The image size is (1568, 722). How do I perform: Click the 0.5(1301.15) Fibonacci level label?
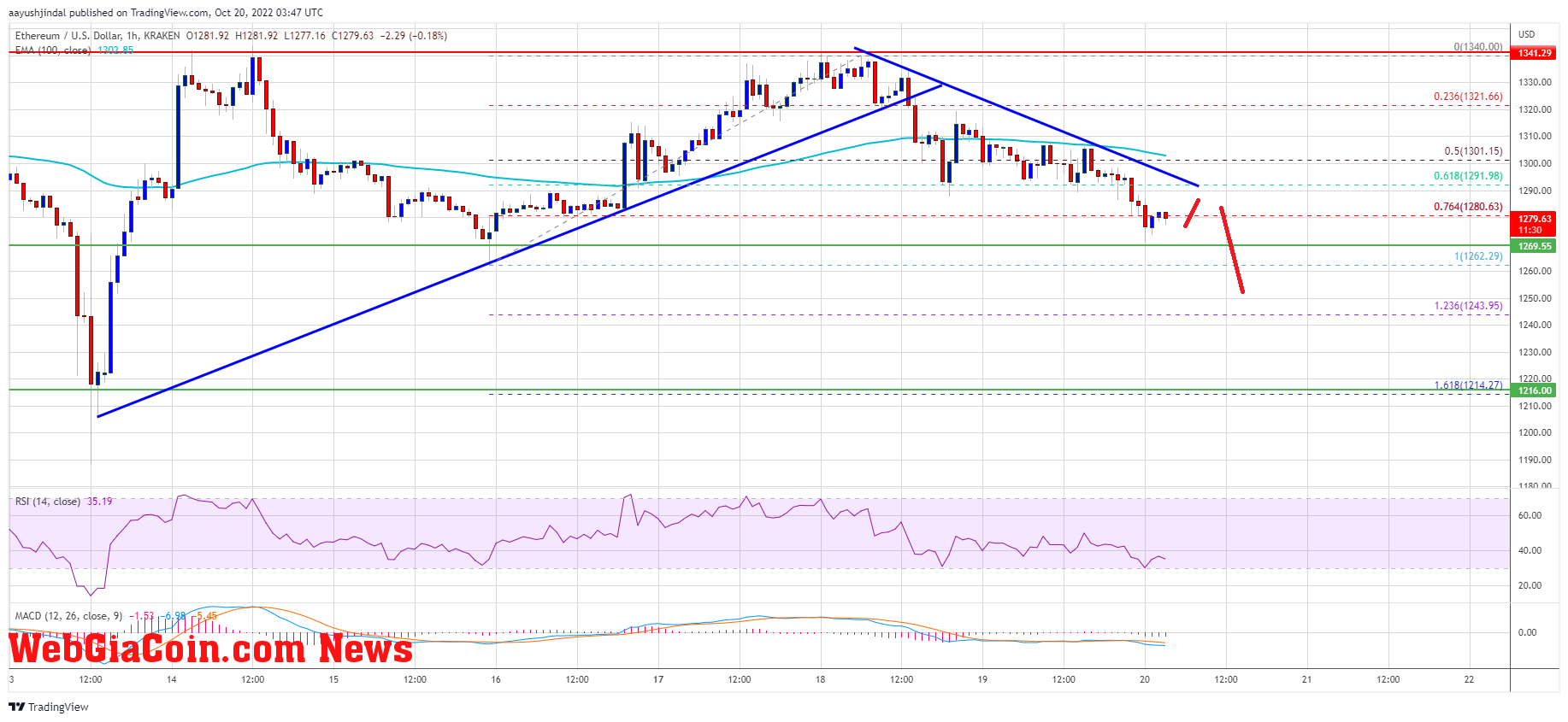[x=1473, y=151]
